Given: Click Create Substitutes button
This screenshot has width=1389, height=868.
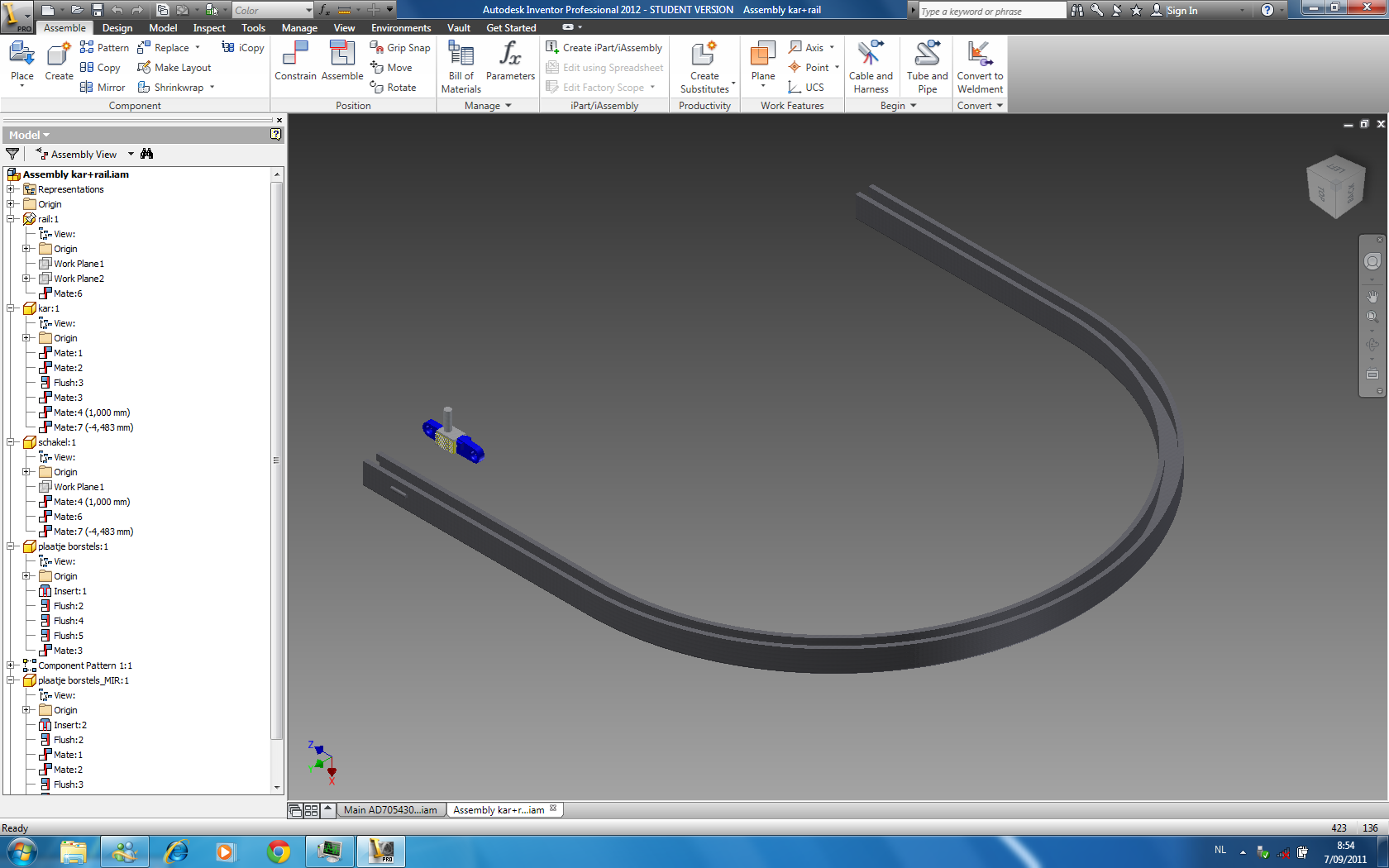Looking at the screenshot, I should point(704,67).
